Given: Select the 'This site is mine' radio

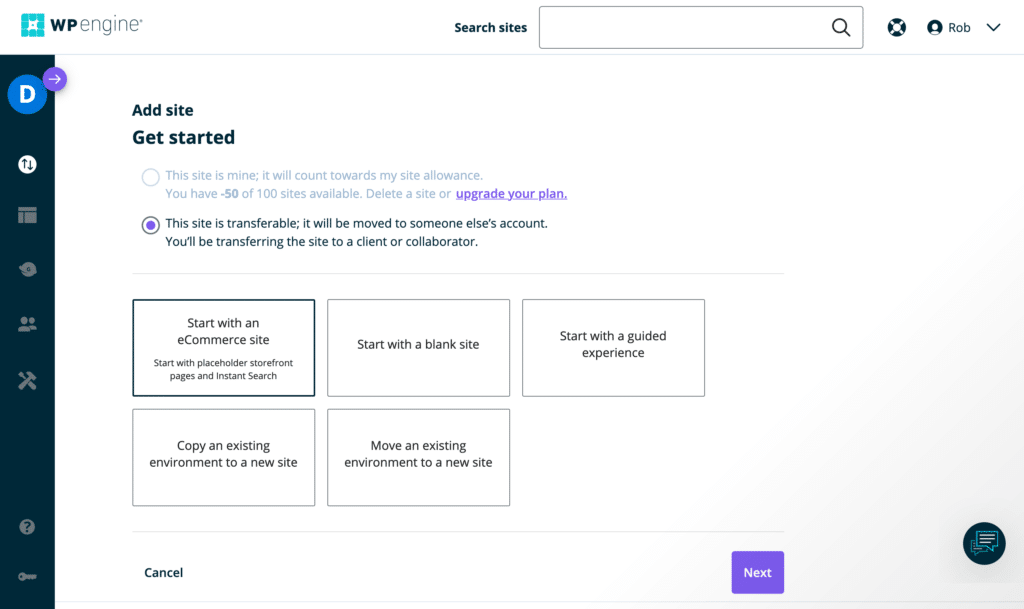Looking at the screenshot, I should 150,177.
